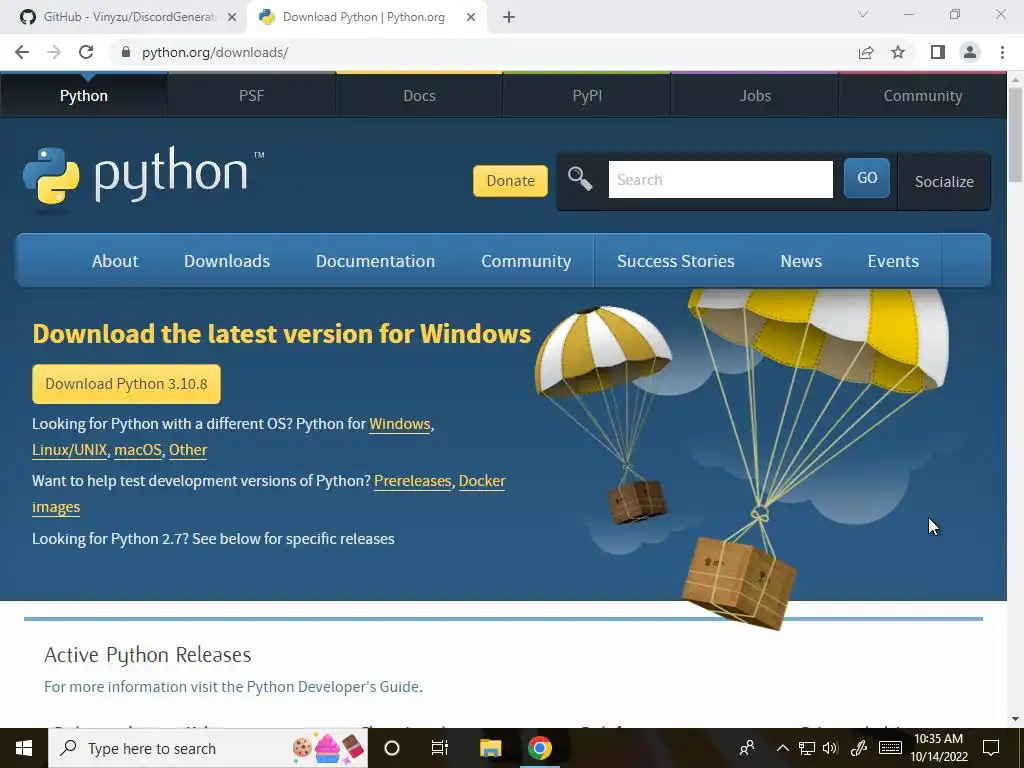Click the Chrome icon in the taskbar
Screen dimensions: 1024x768
[539, 748]
